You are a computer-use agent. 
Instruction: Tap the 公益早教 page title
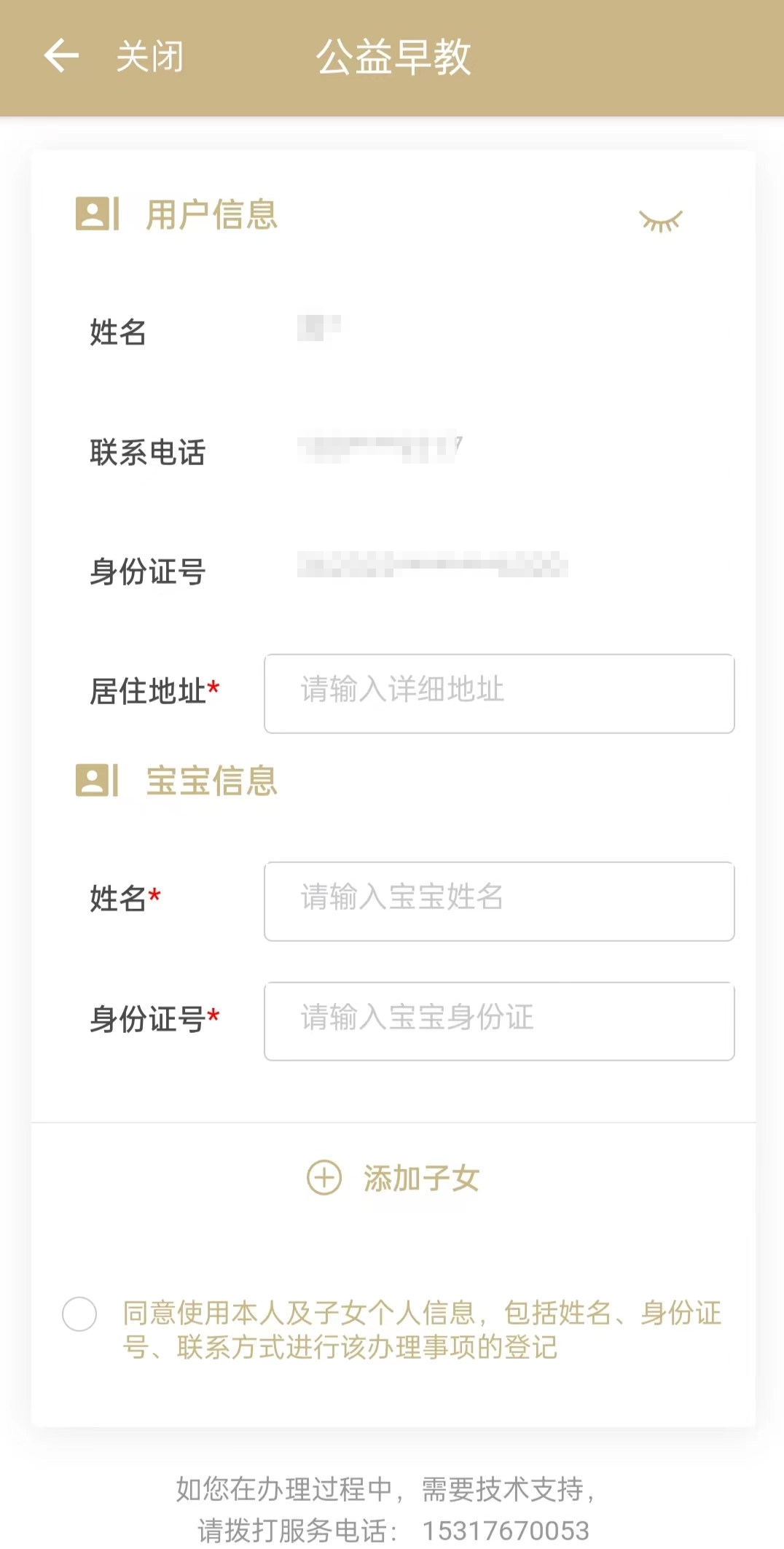pos(393,57)
